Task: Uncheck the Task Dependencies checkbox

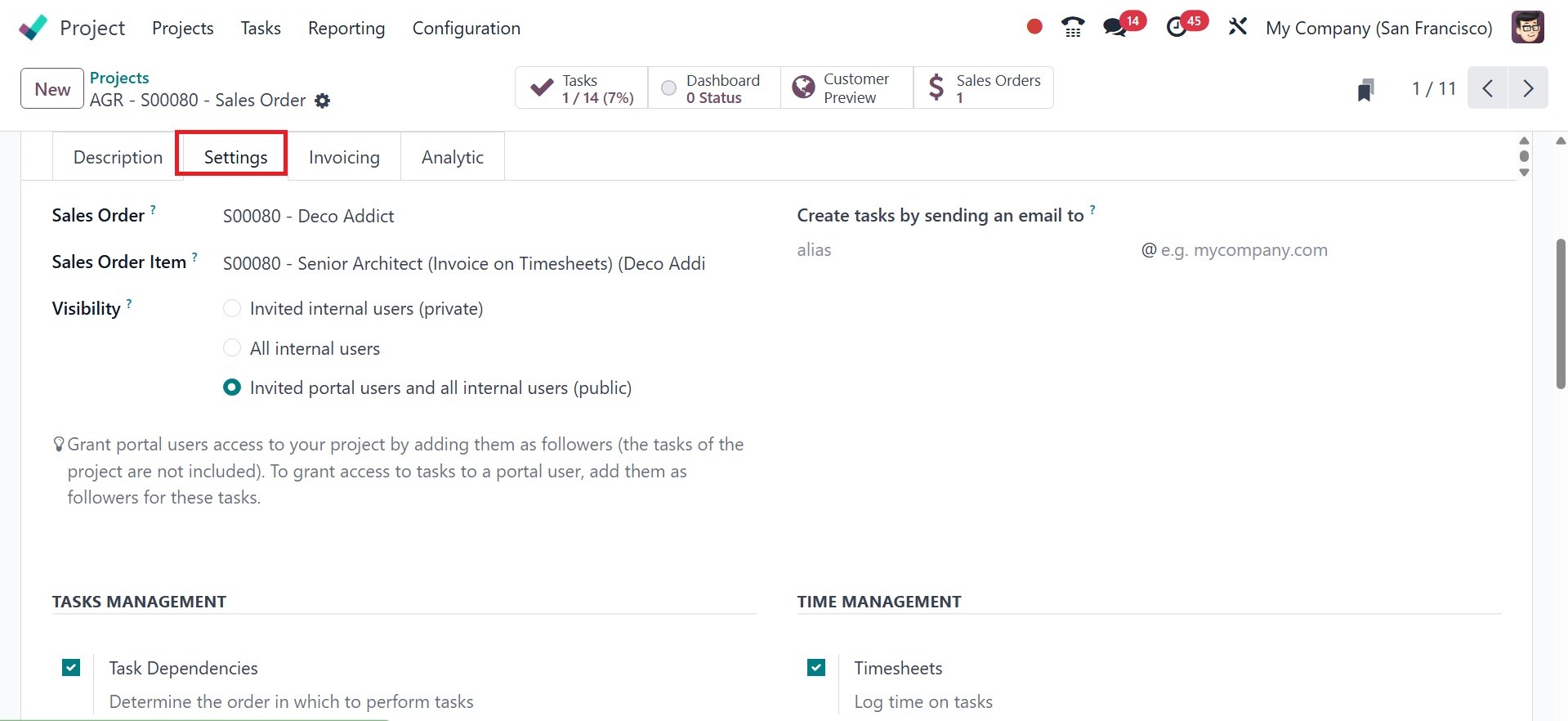Action: point(71,668)
